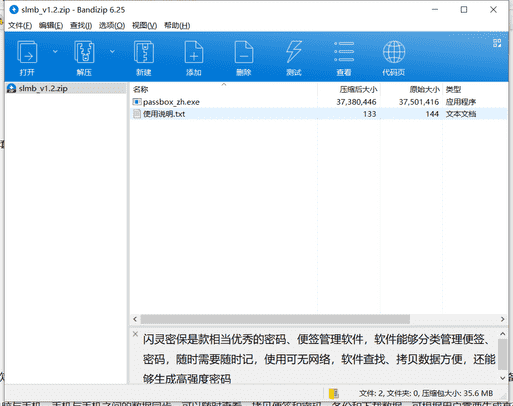The height and width of the screenshot is (406, 513).
Task: Click the 代码页 (Code page) globe icon
Action: point(394,52)
